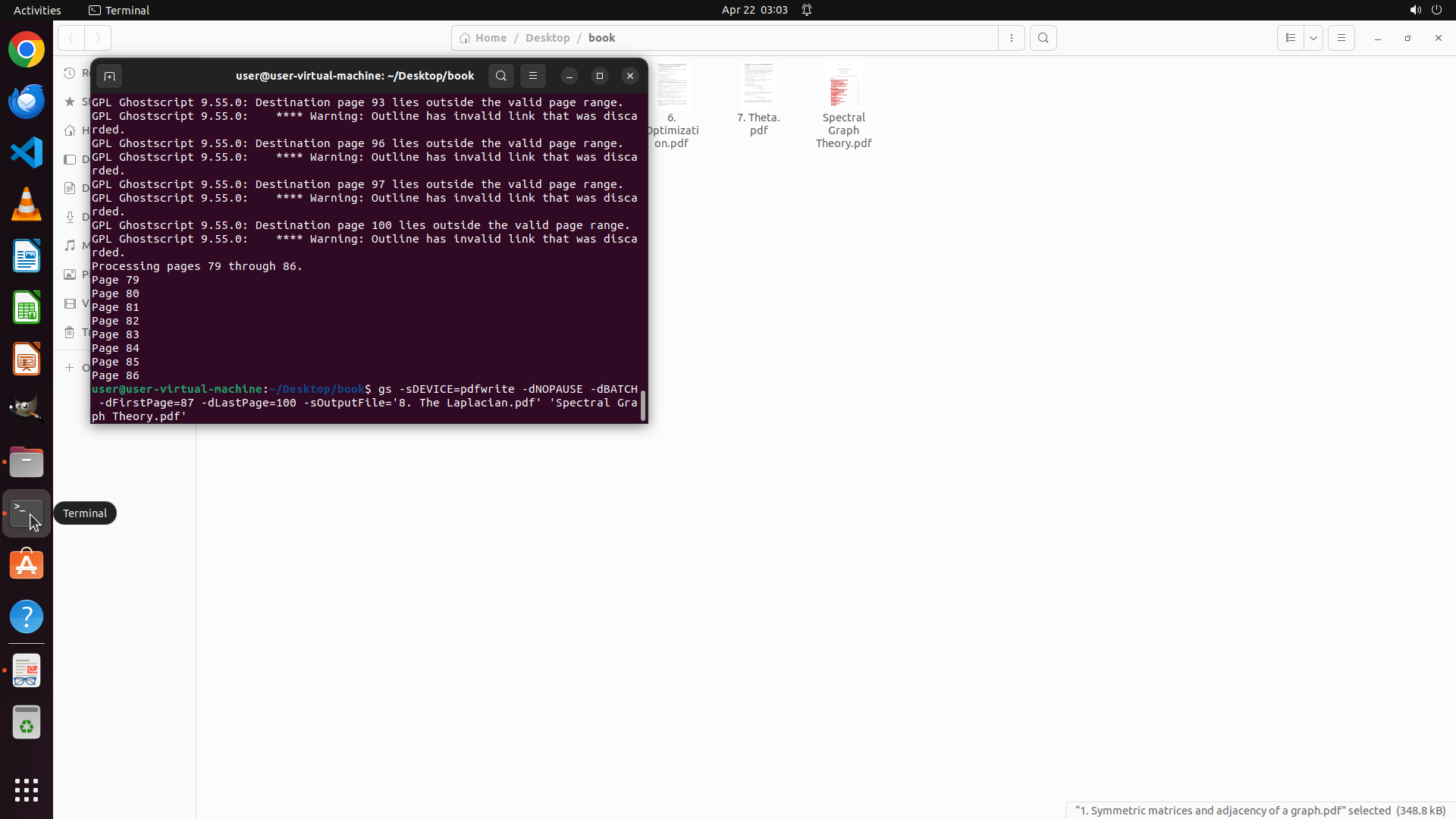
Task: Go to Home in path bar
Action: pos(483,38)
